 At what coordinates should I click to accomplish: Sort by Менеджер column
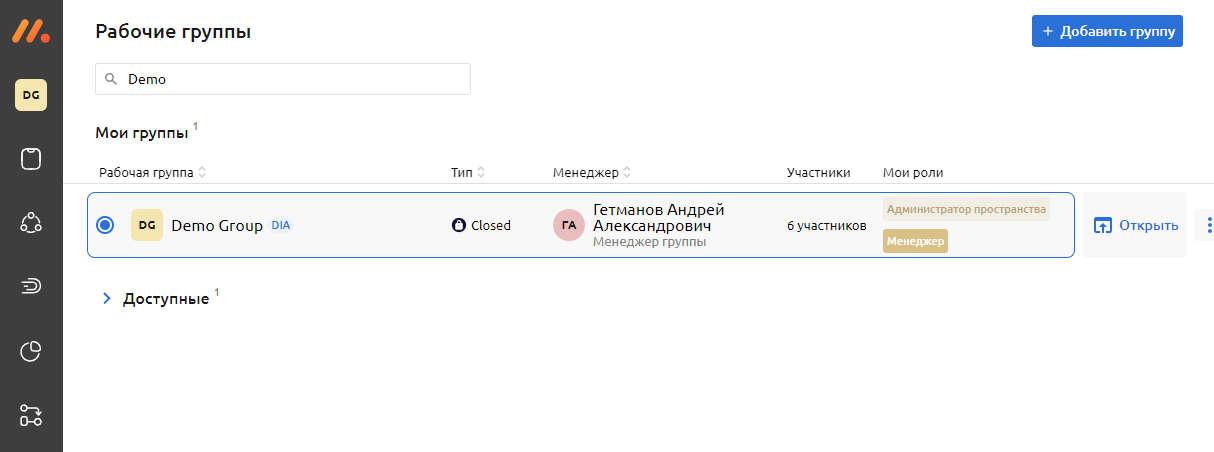[x=627, y=173]
